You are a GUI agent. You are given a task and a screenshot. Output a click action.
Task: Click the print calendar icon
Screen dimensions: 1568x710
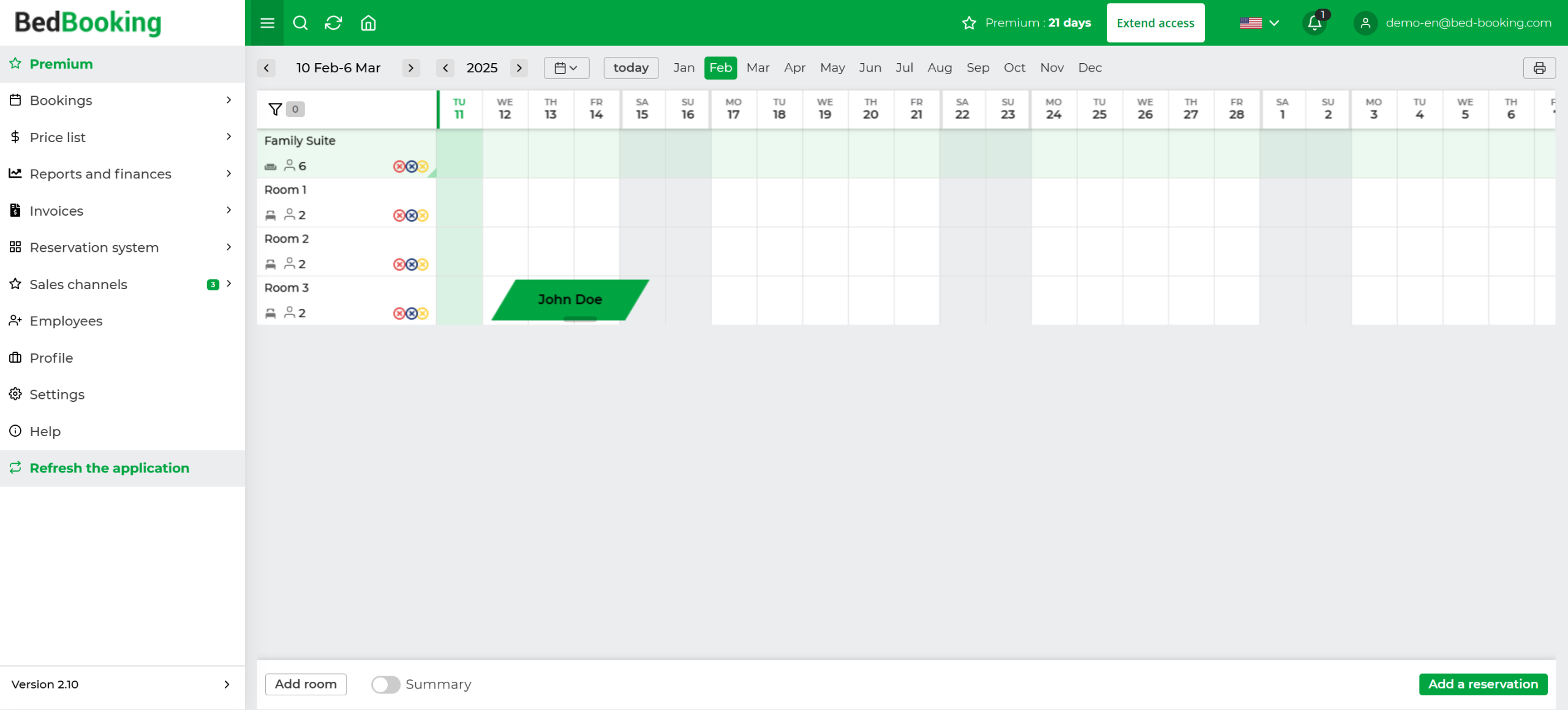point(1539,68)
